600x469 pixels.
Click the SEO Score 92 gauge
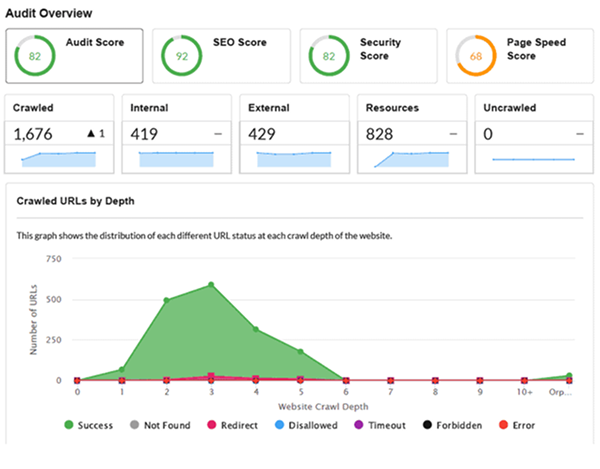point(182,56)
